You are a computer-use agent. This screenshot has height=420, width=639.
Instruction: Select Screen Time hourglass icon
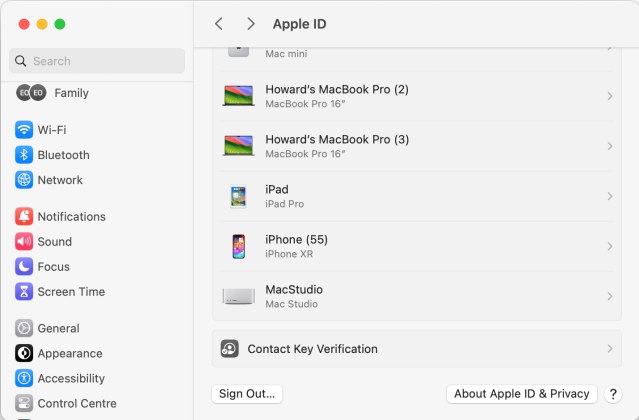24,292
